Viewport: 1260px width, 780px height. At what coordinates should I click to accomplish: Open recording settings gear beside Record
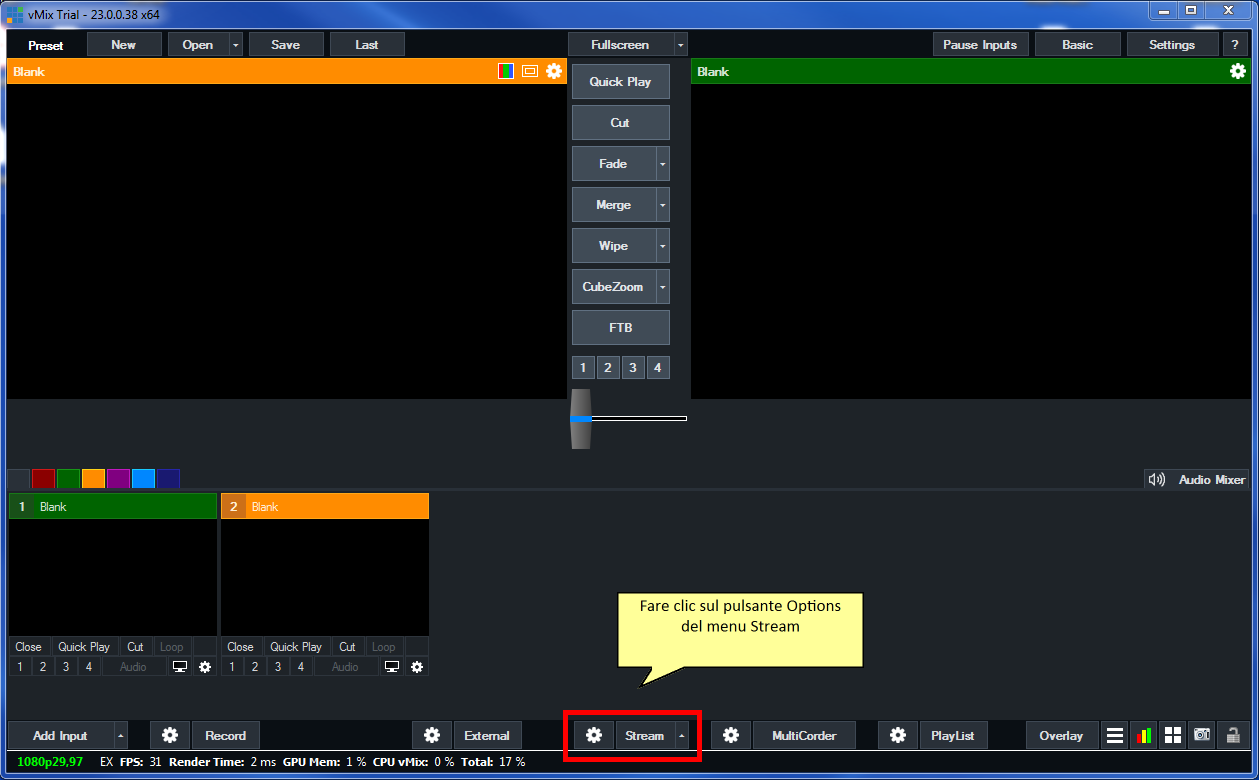pyautogui.click(x=170, y=735)
